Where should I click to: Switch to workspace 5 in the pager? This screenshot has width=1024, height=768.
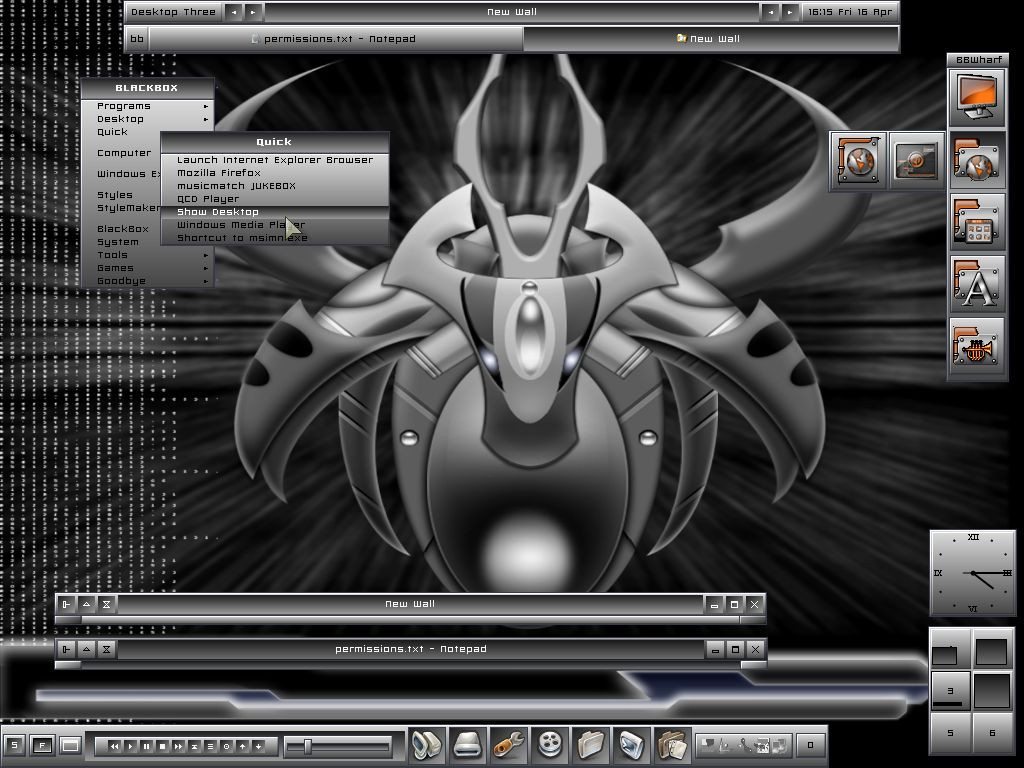(x=950, y=732)
